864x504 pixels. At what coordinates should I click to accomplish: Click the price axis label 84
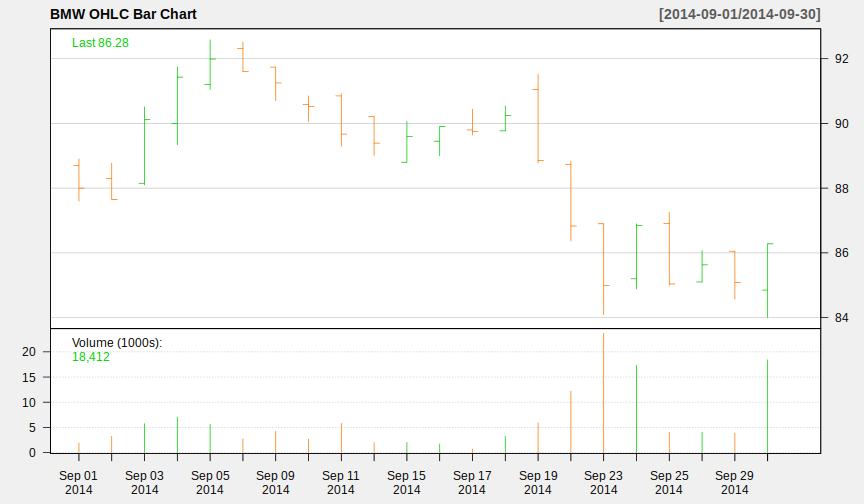[841, 318]
